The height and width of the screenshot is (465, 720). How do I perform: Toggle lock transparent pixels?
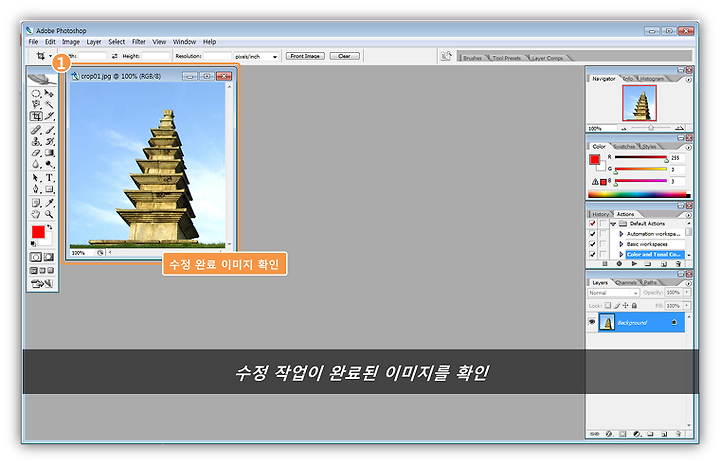click(x=608, y=305)
